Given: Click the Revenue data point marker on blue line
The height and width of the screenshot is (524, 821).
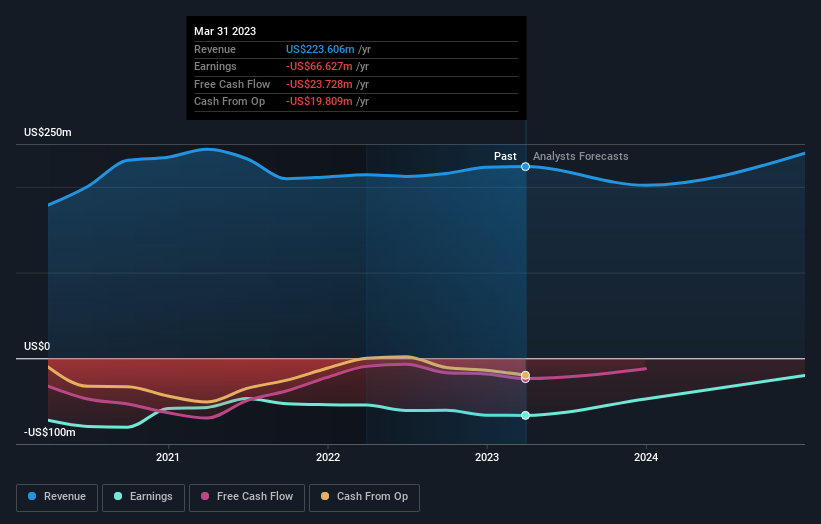Looking at the screenshot, I should tap(525, 166).
